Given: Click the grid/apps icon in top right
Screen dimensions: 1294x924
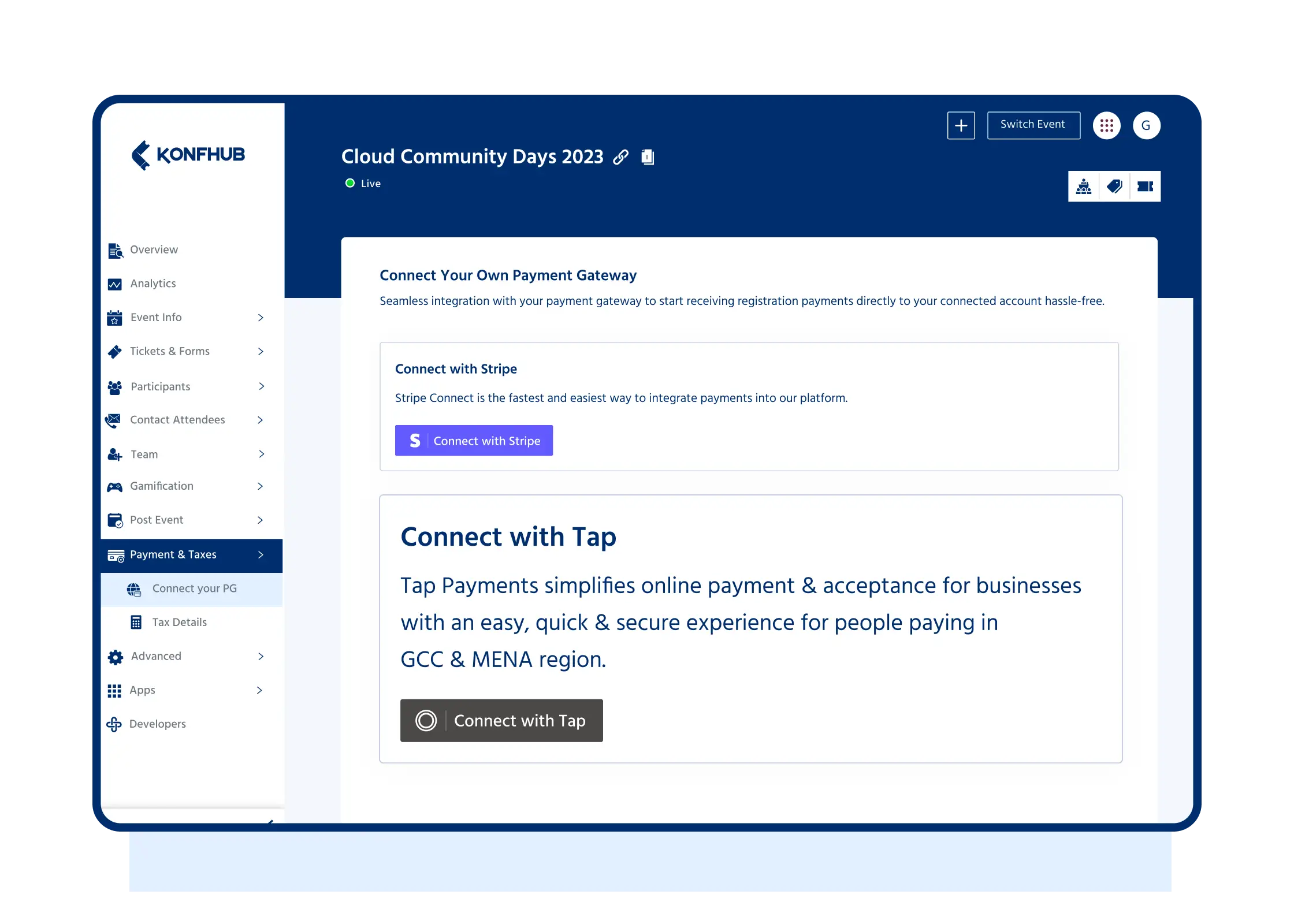Looking at the screenshot, I should 1106,125.
